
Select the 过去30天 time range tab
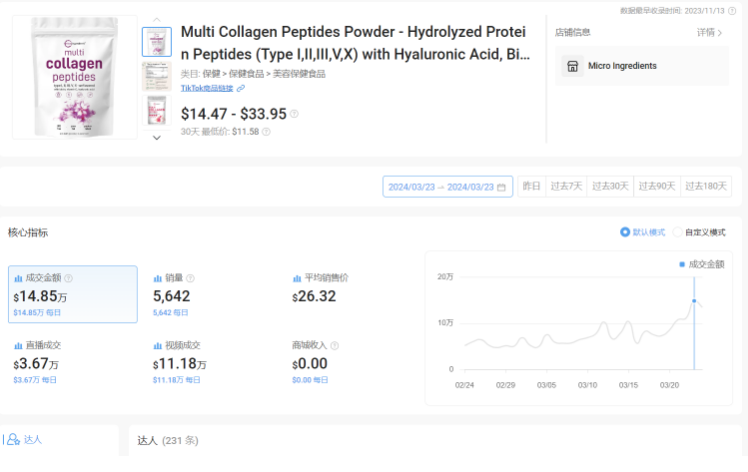click(x=610, y=186)
